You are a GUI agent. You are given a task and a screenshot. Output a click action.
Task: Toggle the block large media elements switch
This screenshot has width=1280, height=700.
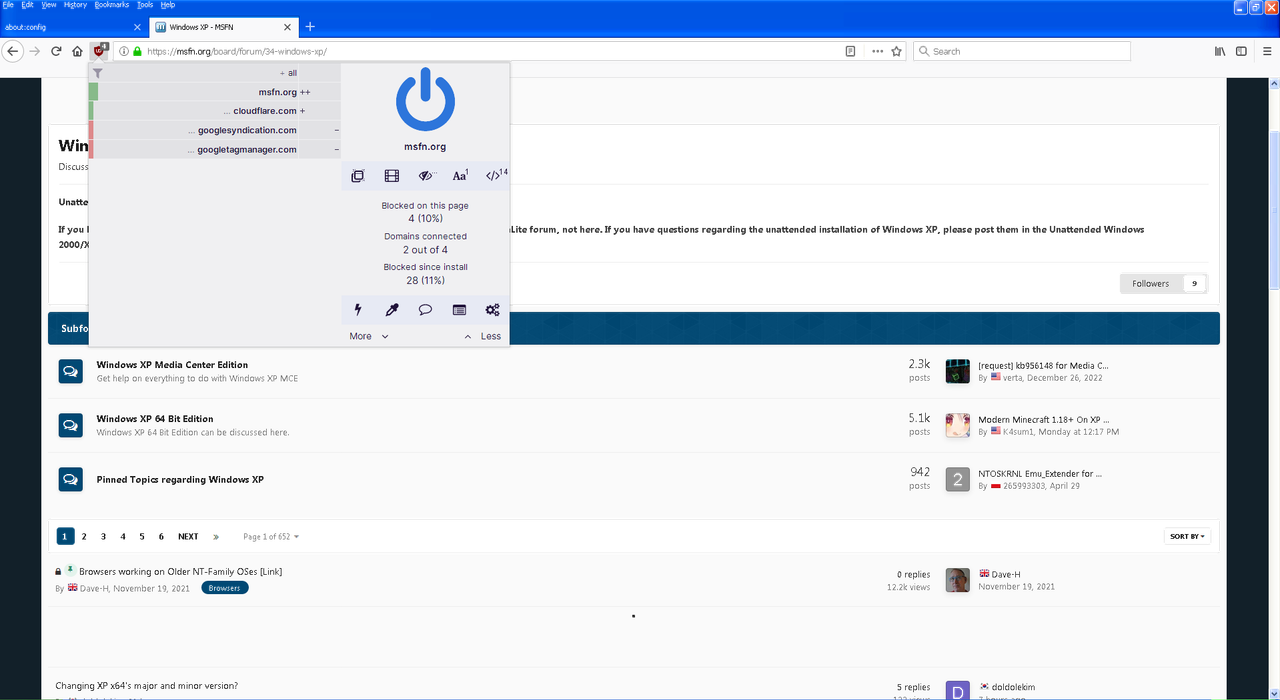[392, 176]
